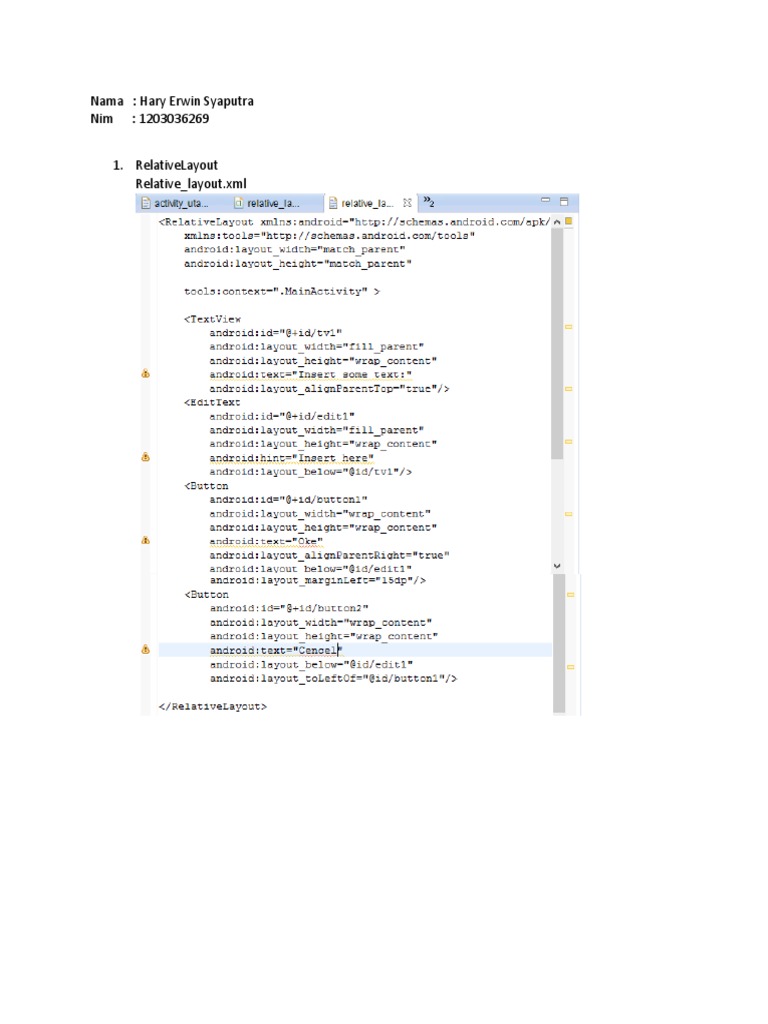
Task: Click android:id="@+id/button2" line
Action: [x=289, y=608]
